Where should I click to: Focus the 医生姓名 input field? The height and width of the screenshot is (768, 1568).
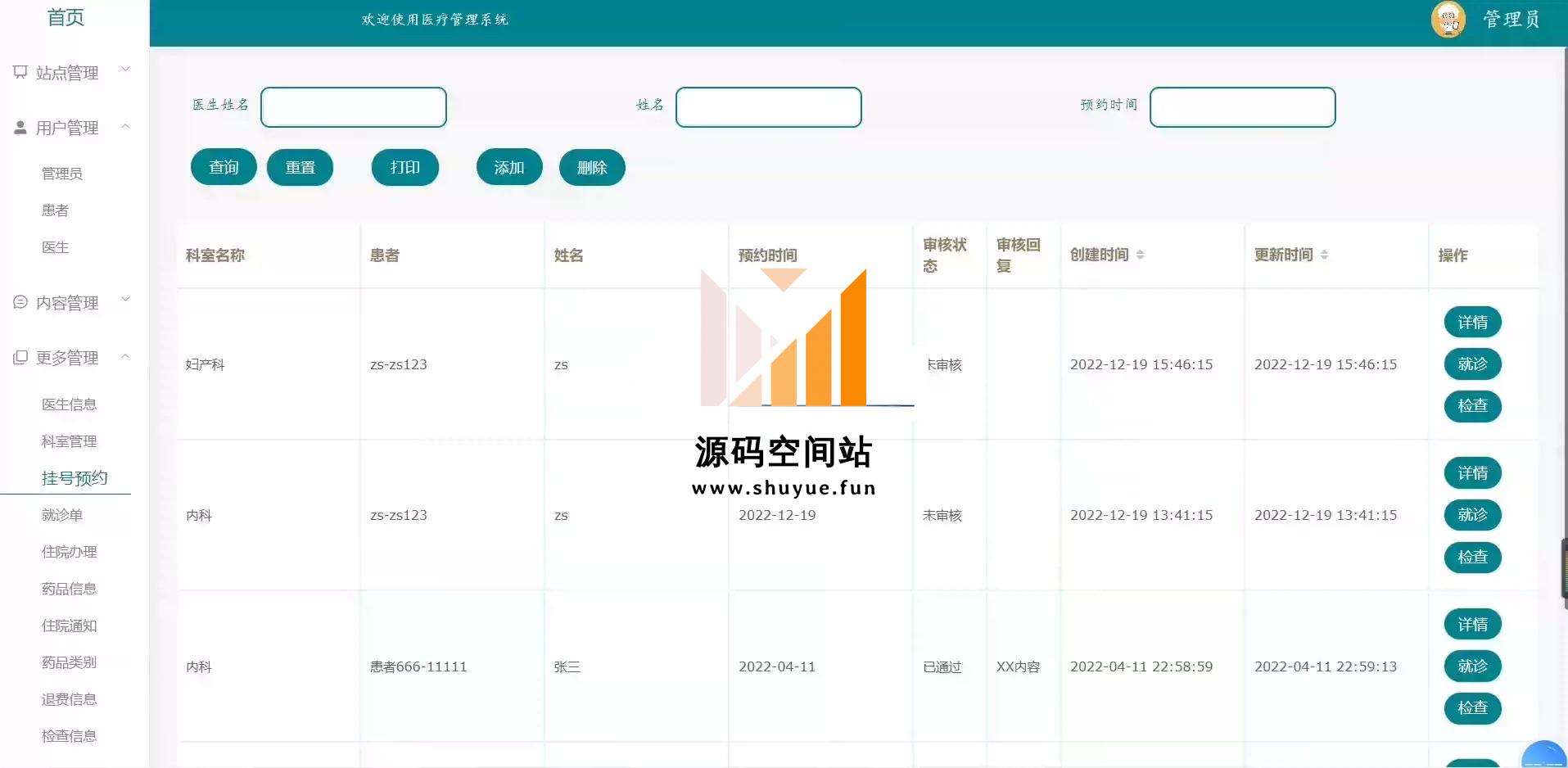click(x=354, y=107)
